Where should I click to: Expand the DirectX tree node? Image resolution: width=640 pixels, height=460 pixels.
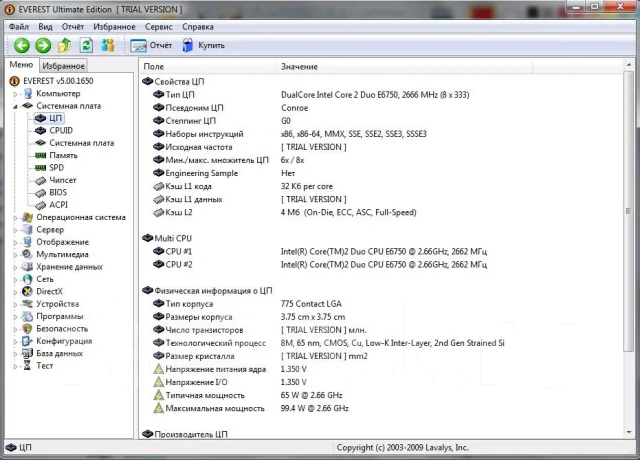[x=15, y=291]
